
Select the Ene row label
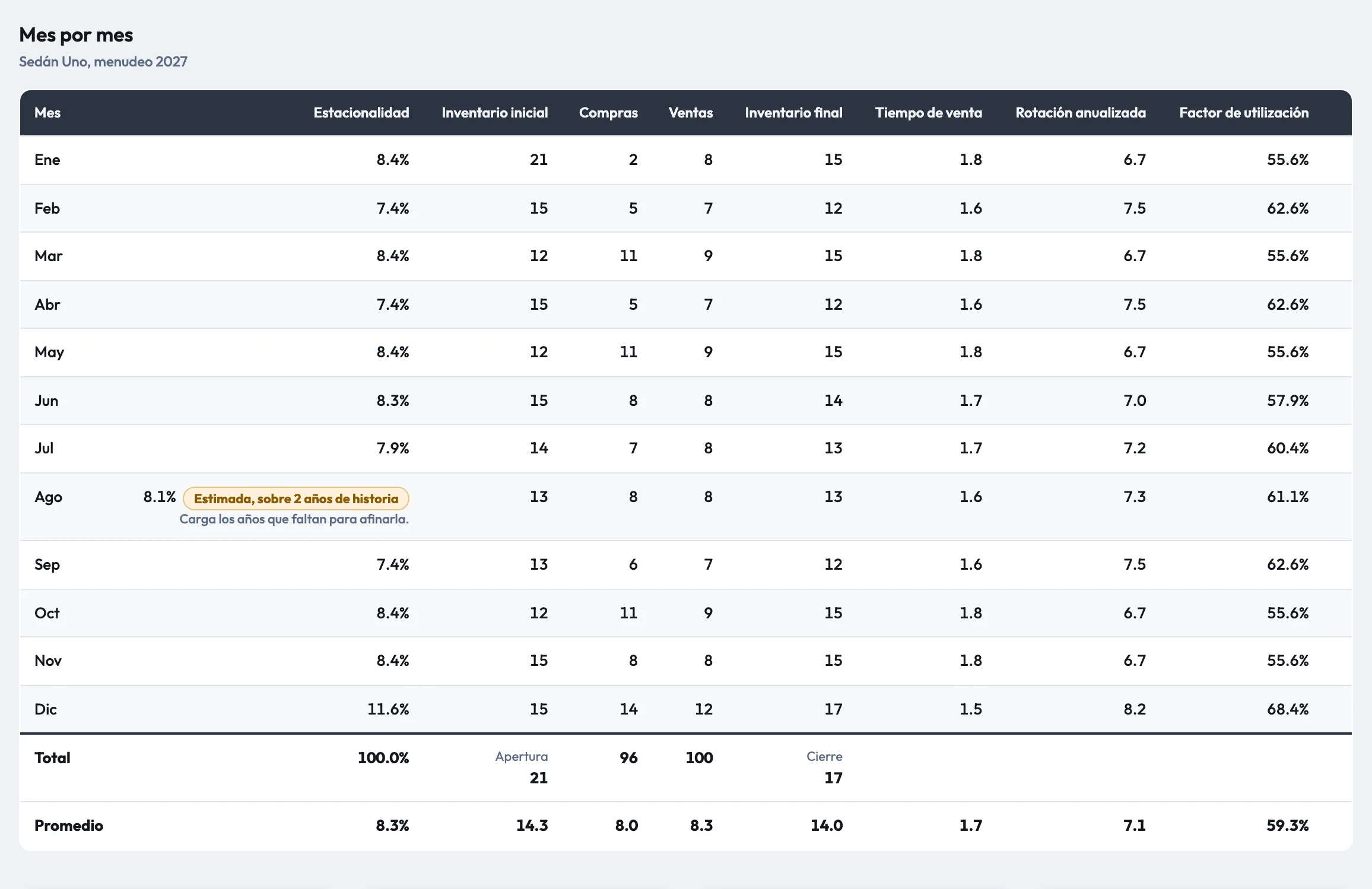click(x=47, y=160)
